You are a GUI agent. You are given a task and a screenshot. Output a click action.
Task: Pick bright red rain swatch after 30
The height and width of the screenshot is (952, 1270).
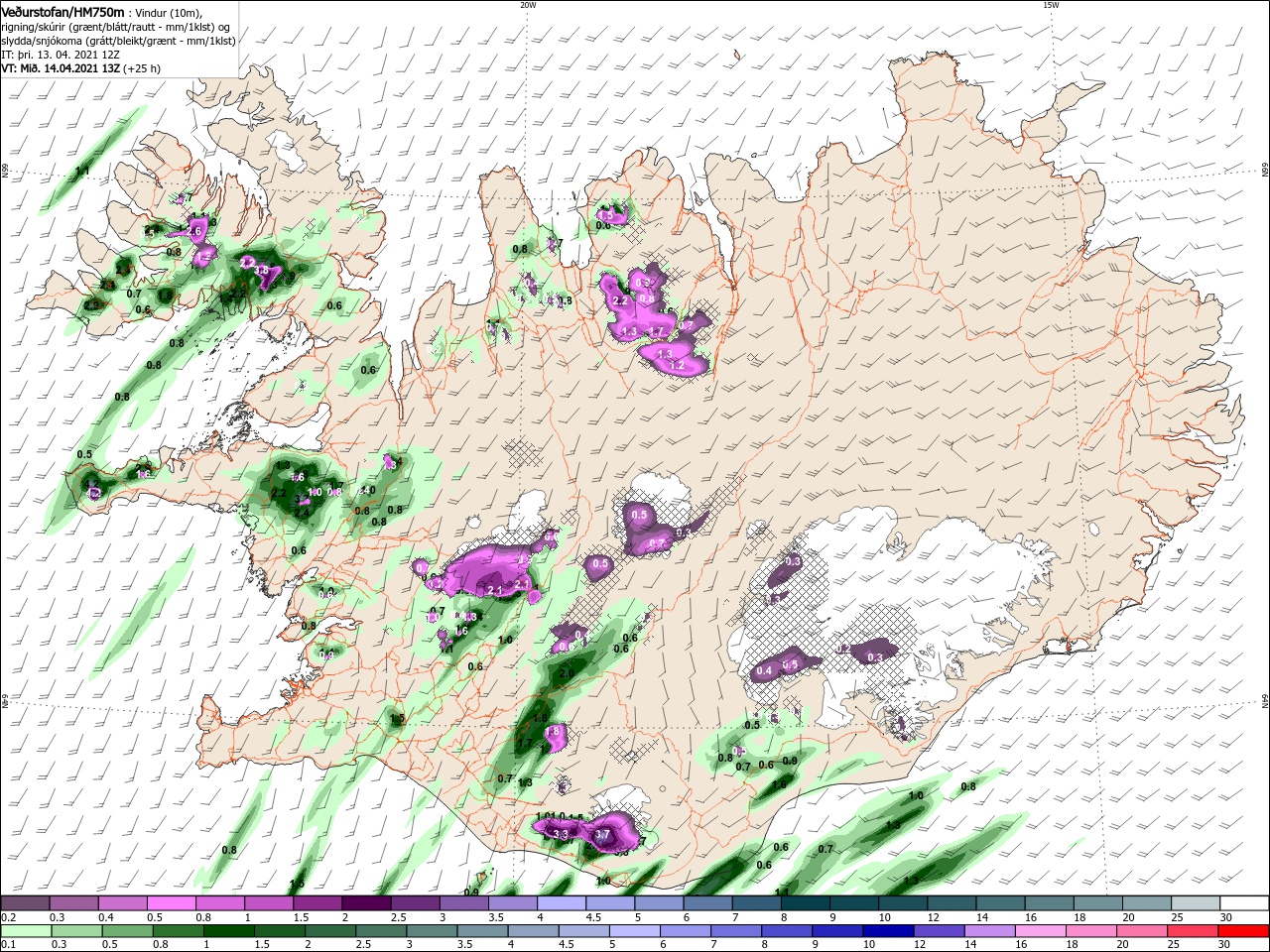click(1244, 931)
